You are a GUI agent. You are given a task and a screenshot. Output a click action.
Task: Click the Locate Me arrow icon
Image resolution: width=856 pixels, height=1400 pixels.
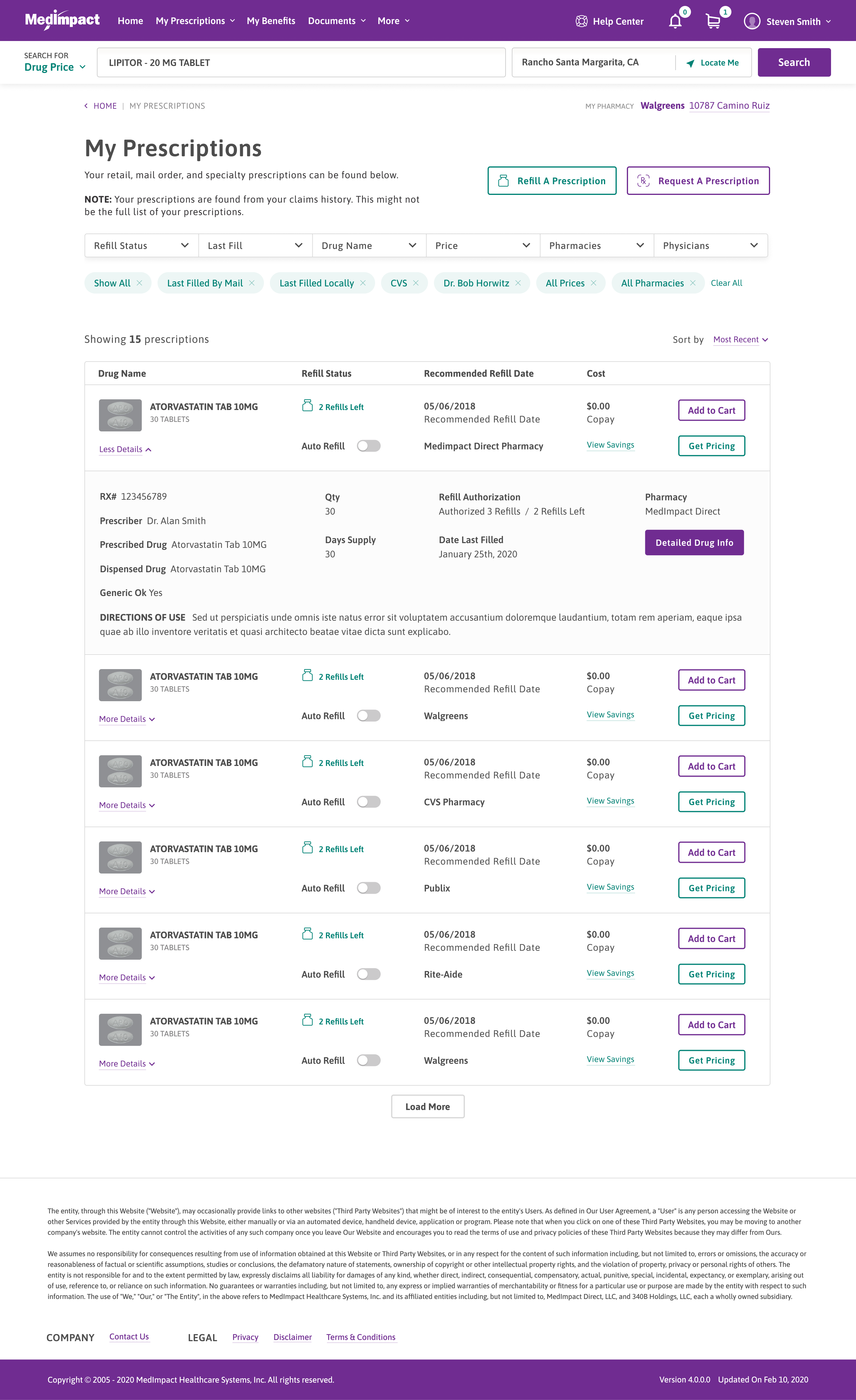click(690, 63)
